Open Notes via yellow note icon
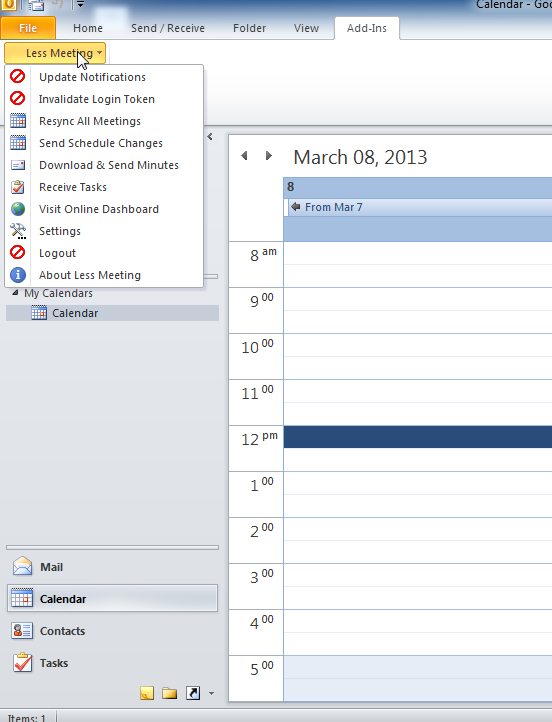The height and width of the screenshot is (722, 552). pyautogui.click(x=147, y=693)
